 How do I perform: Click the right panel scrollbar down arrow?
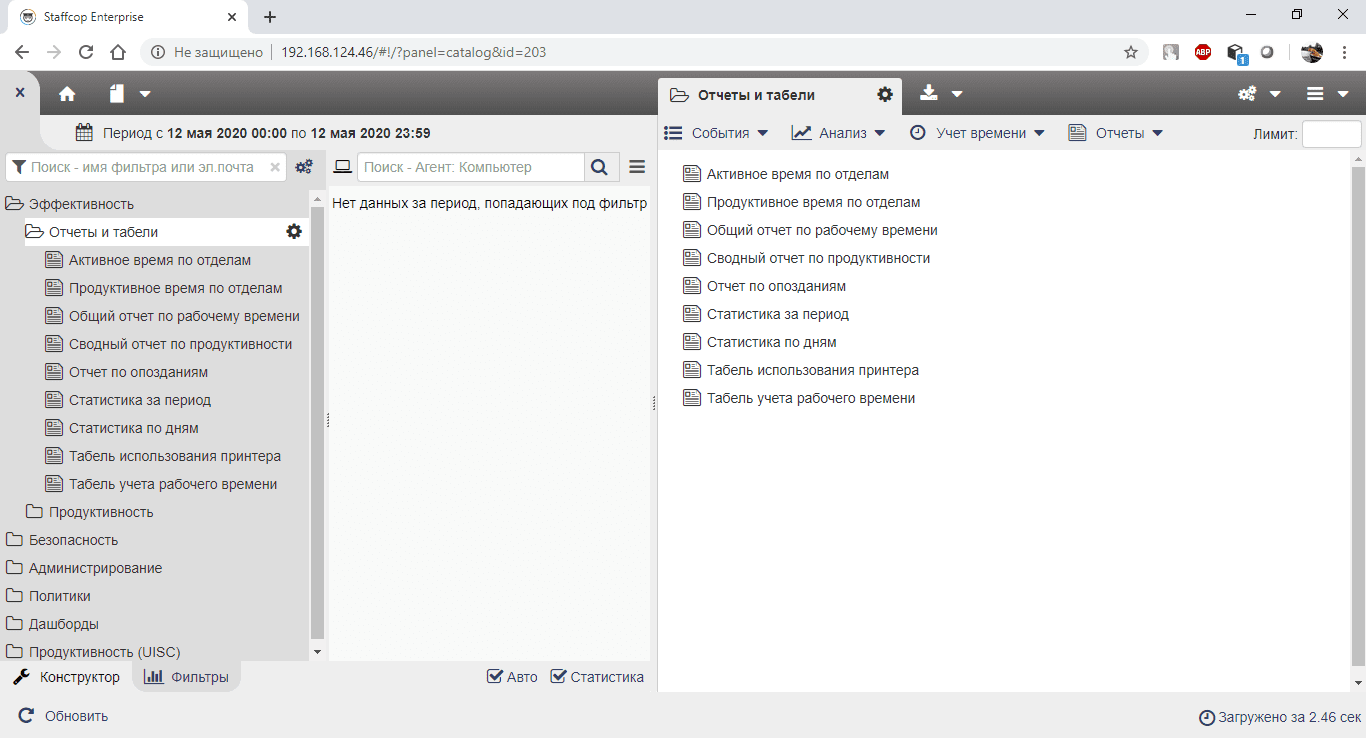pos(1358,683)
